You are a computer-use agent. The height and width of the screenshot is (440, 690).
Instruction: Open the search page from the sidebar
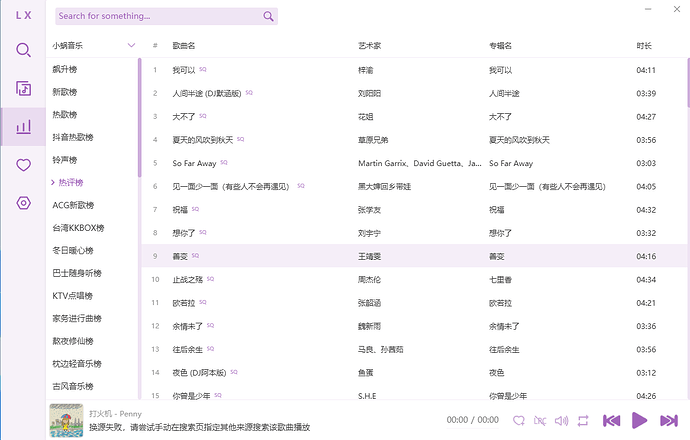[23, 50]
